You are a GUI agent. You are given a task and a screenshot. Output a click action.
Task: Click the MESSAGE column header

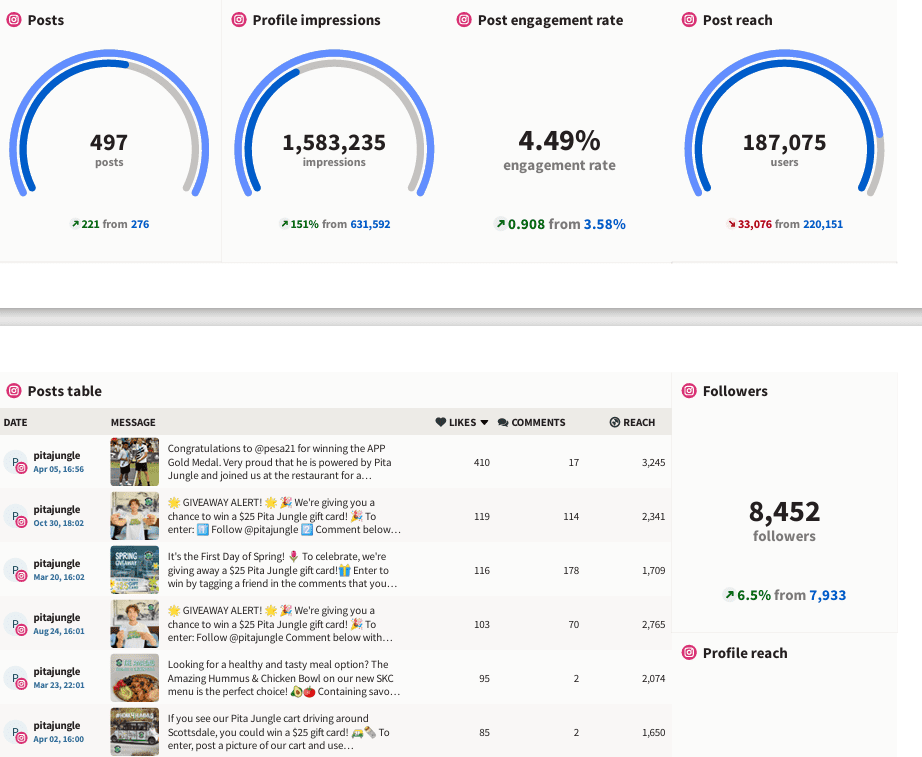click(x=133, y=423)
